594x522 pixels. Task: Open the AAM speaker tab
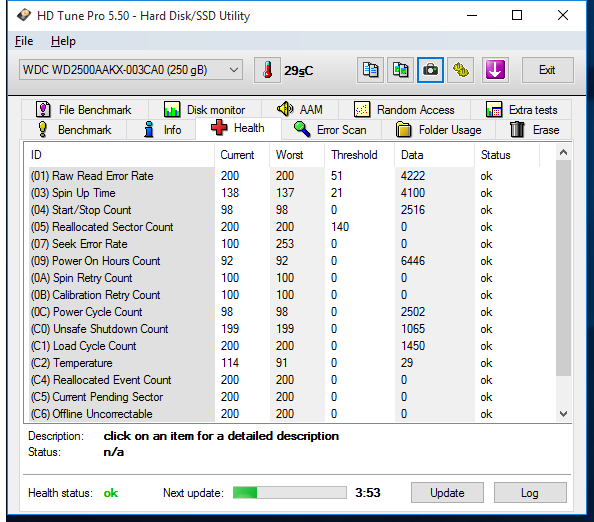pyautogui.click(x=300, y=109)
